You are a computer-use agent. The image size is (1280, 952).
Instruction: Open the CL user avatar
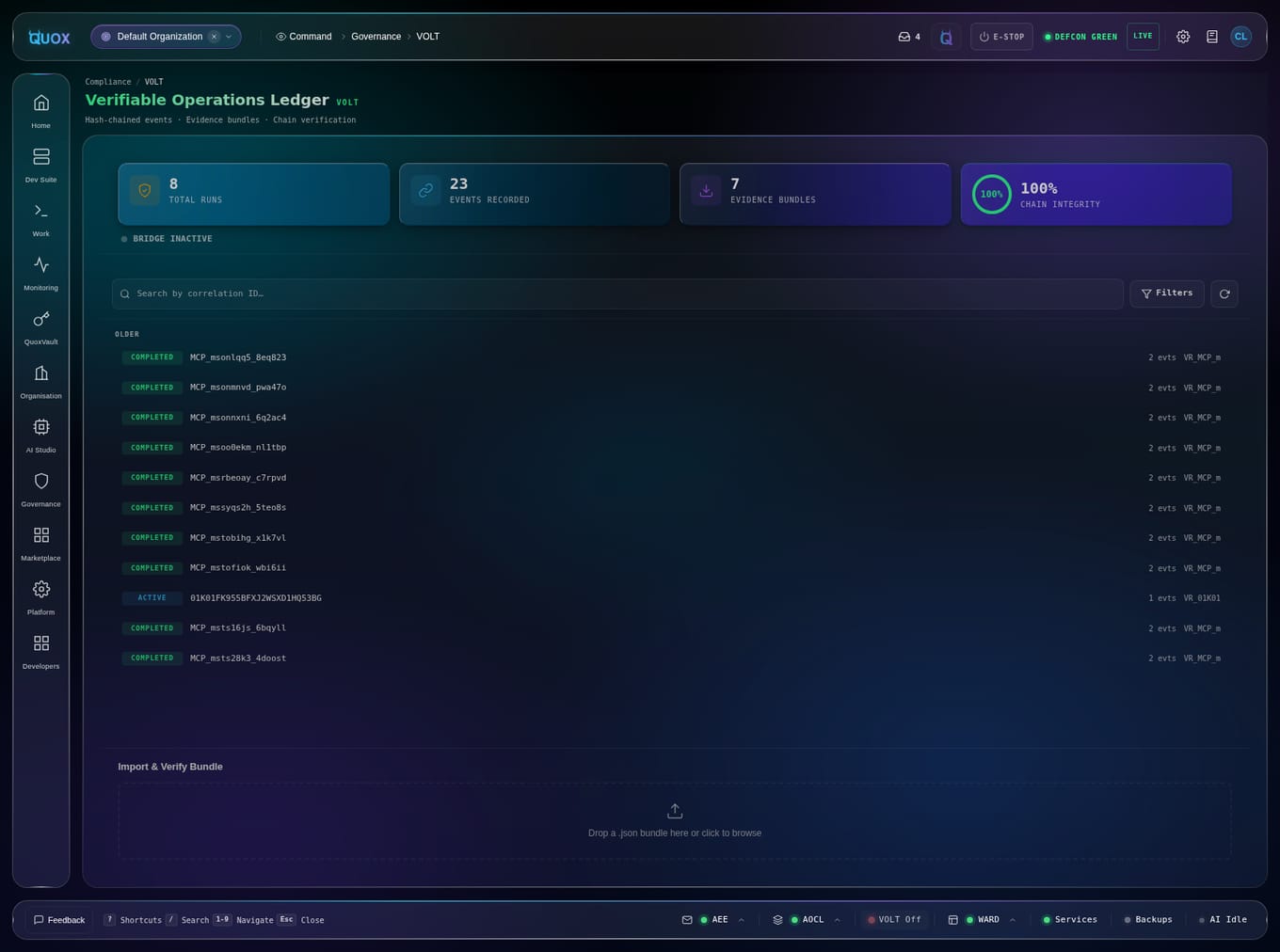point(1240,37)
